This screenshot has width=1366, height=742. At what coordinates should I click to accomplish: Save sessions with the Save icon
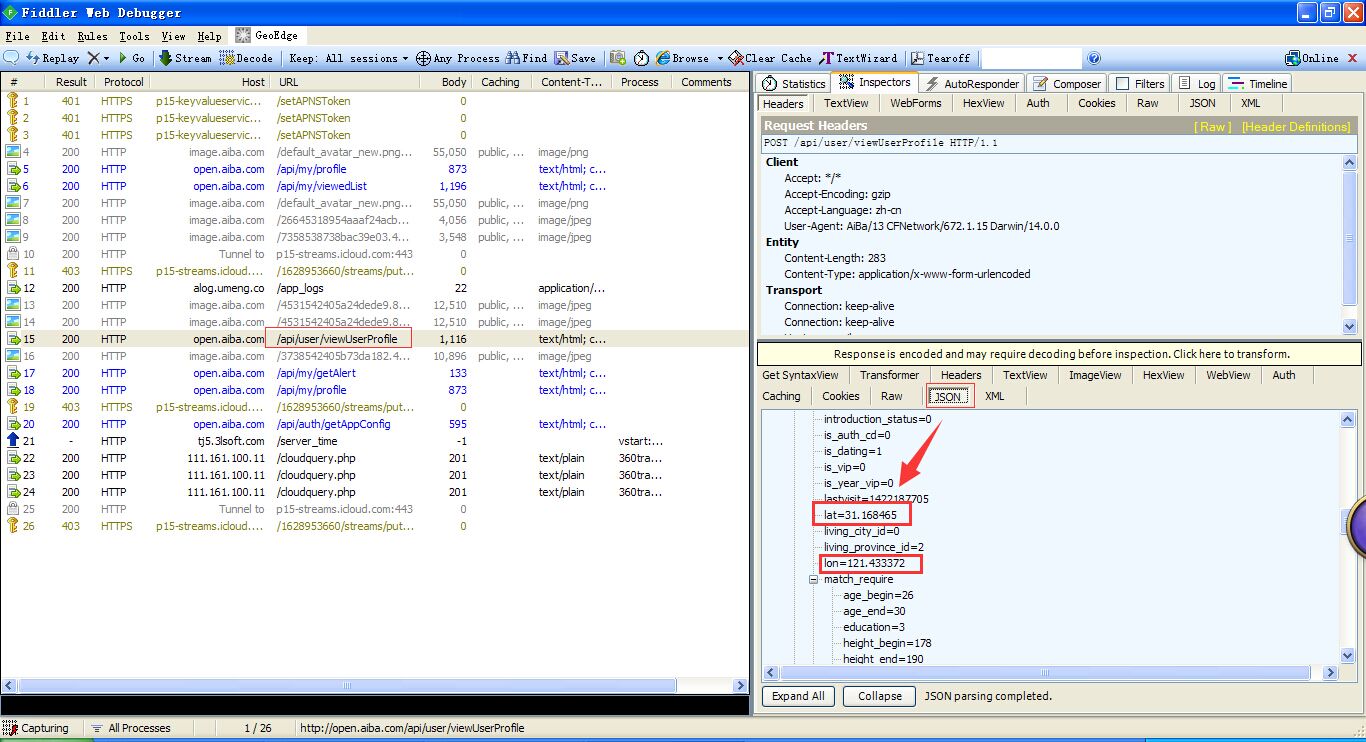(x=575, y=58)
